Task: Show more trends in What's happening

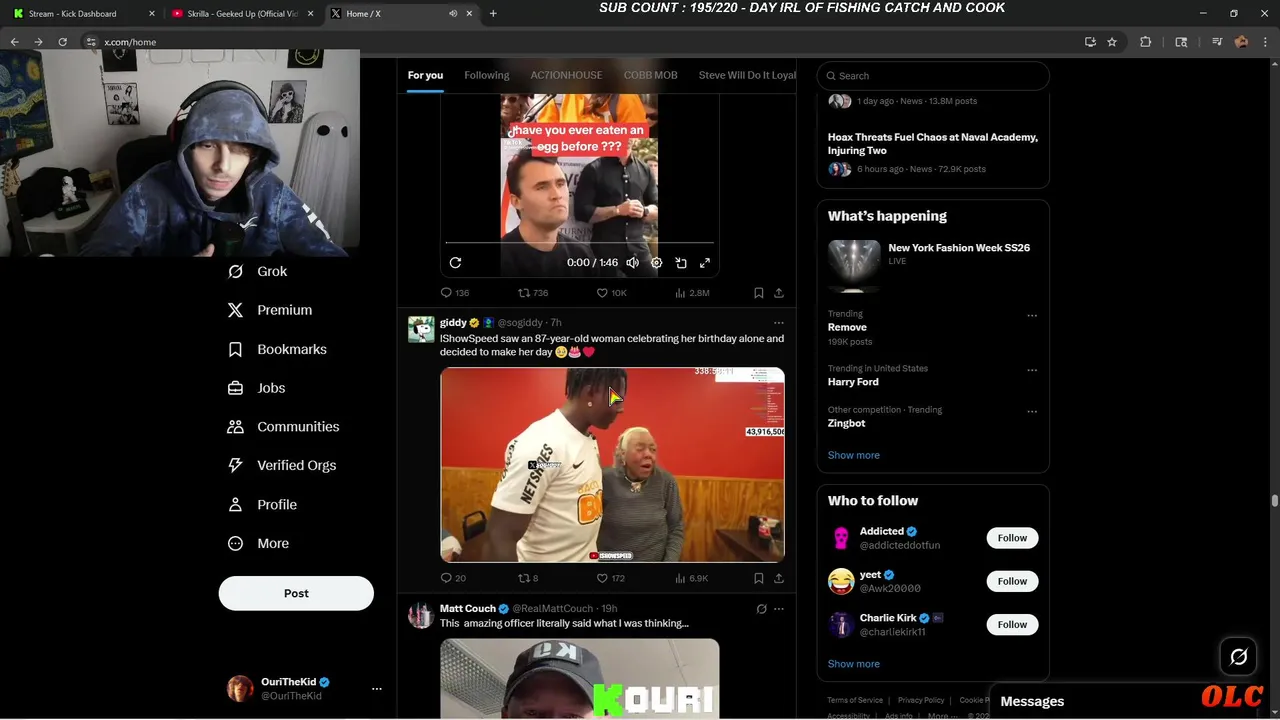Action: (854, 455)
